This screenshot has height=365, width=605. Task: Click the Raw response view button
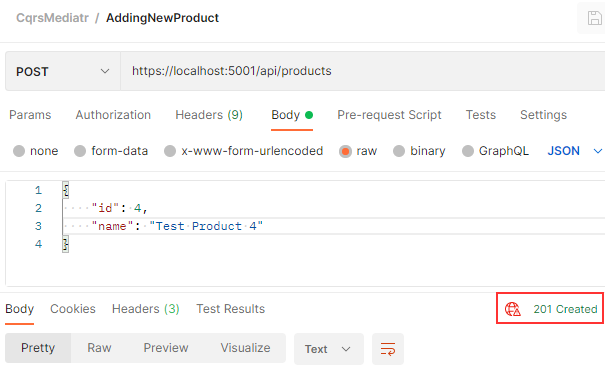(x=99, y=348)
